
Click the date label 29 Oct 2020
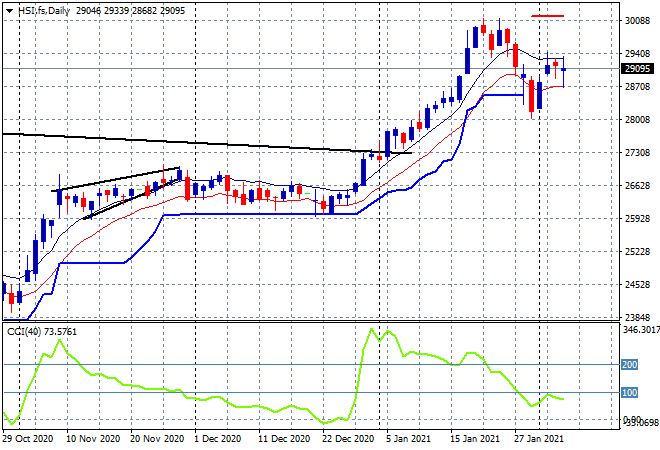(28, 439)
